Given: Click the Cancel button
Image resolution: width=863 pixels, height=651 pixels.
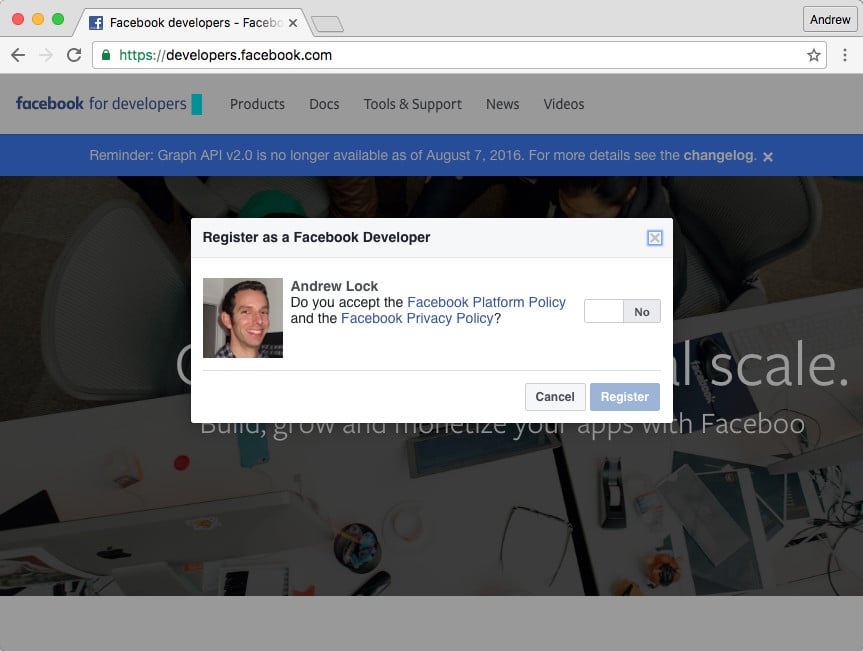Looking at the screenshot, I should (555, 397).
